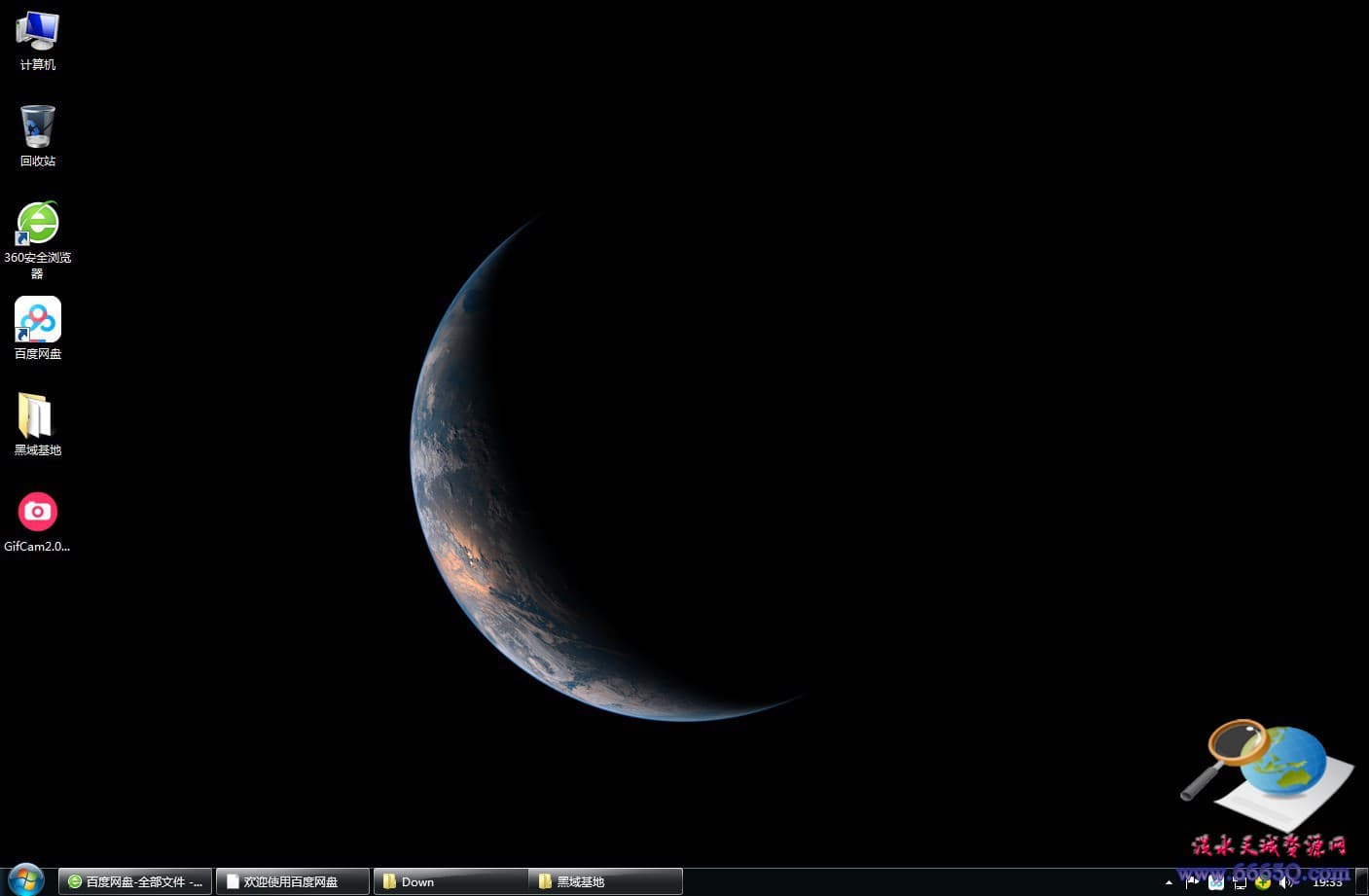
Task: Select the 百度网盘 desktop shortcut
Action: (x=37, y=329)
